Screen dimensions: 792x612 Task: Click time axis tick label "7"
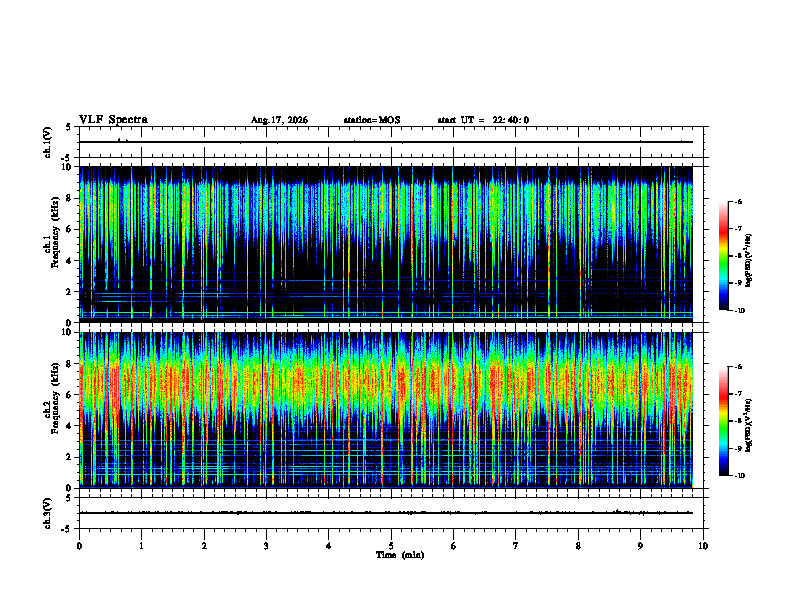(516, 546)
